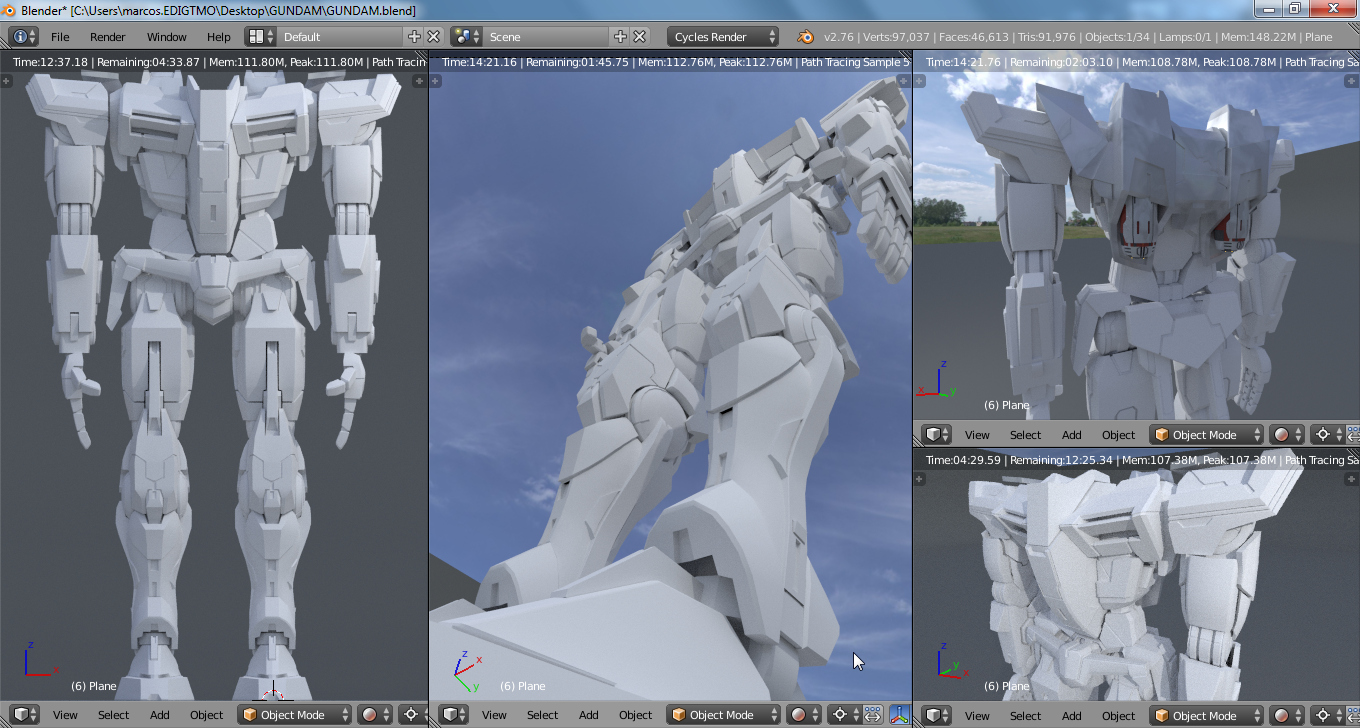
Task: Delete the Default screen layout
Action: [x=434, y=37]
